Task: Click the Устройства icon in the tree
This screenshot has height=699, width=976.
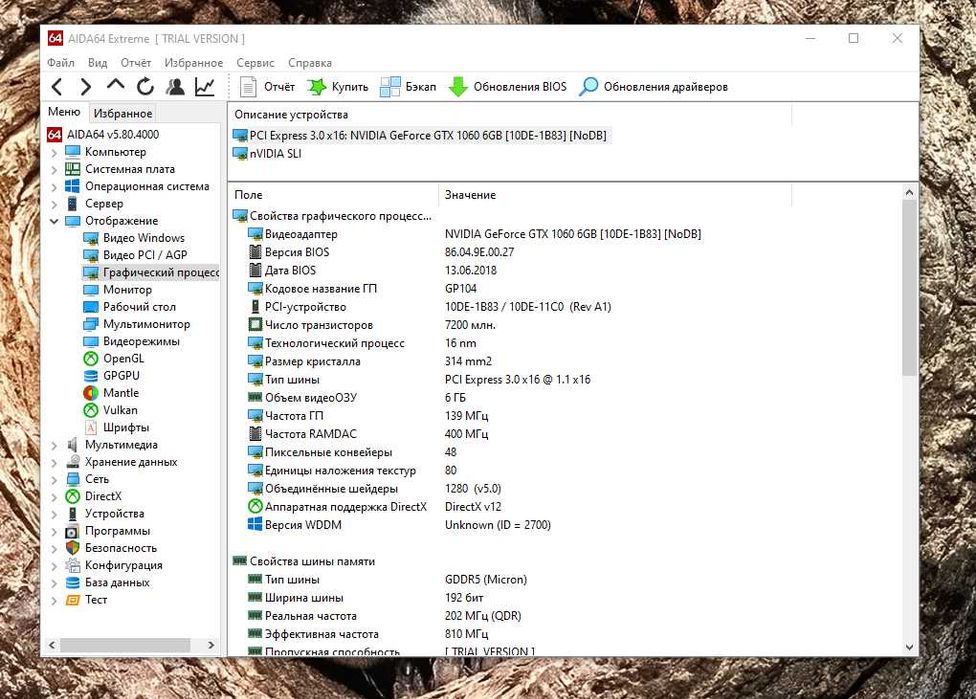Action: tap(73, 514)
